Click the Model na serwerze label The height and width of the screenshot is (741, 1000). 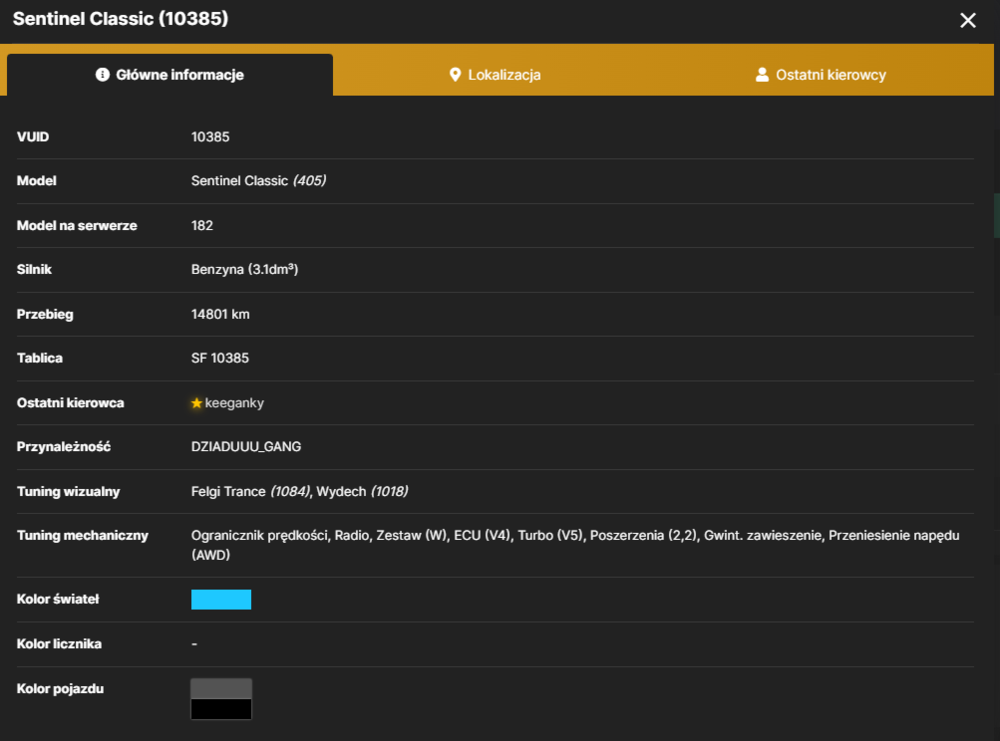pos(77,226)
